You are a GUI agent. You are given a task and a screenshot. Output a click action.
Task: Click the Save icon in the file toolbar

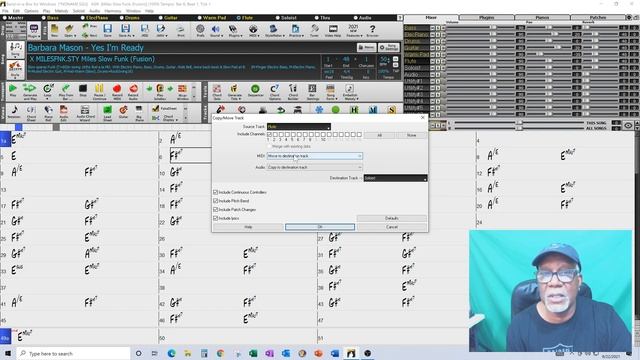(x=107, y=31)
